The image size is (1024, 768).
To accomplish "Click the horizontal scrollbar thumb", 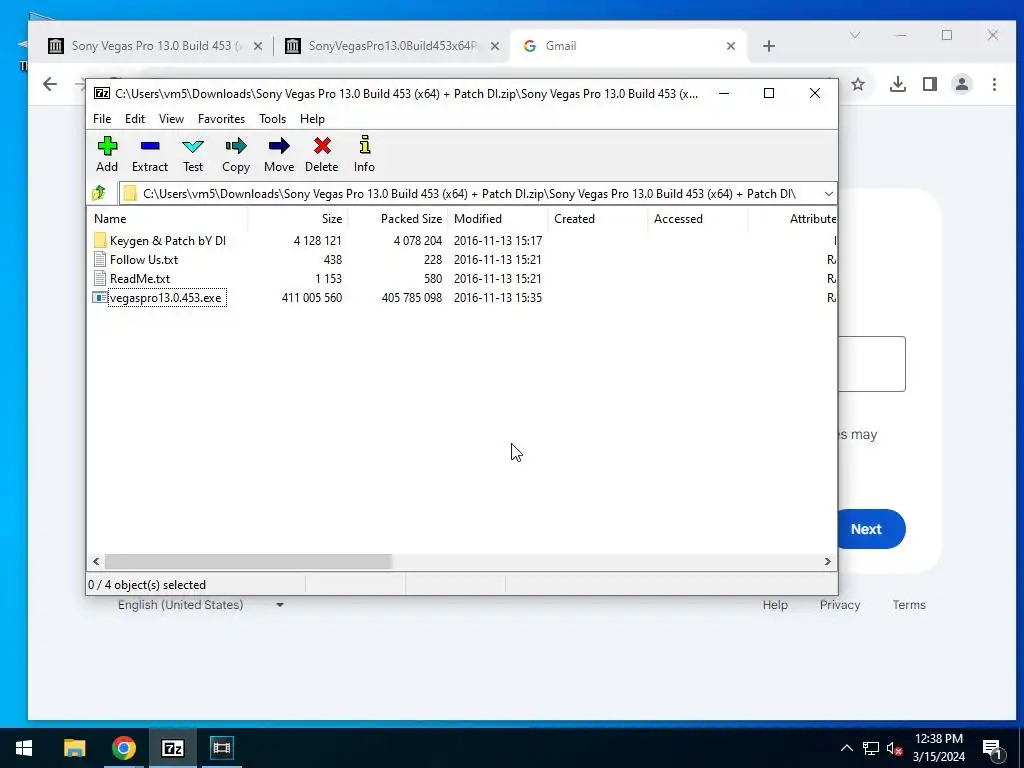I will 248,562.
